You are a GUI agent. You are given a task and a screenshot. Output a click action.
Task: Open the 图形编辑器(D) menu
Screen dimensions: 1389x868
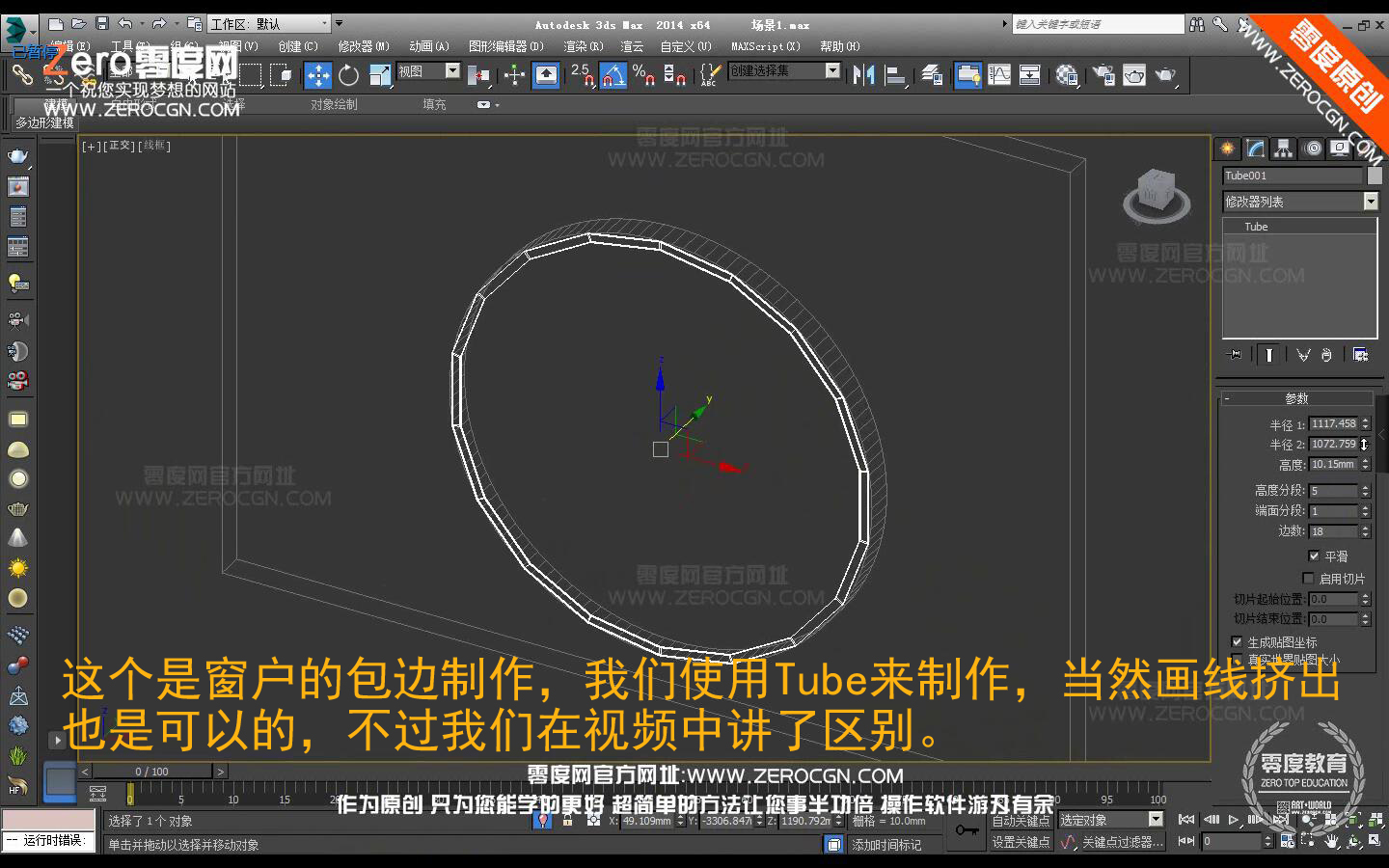[506, 46]
